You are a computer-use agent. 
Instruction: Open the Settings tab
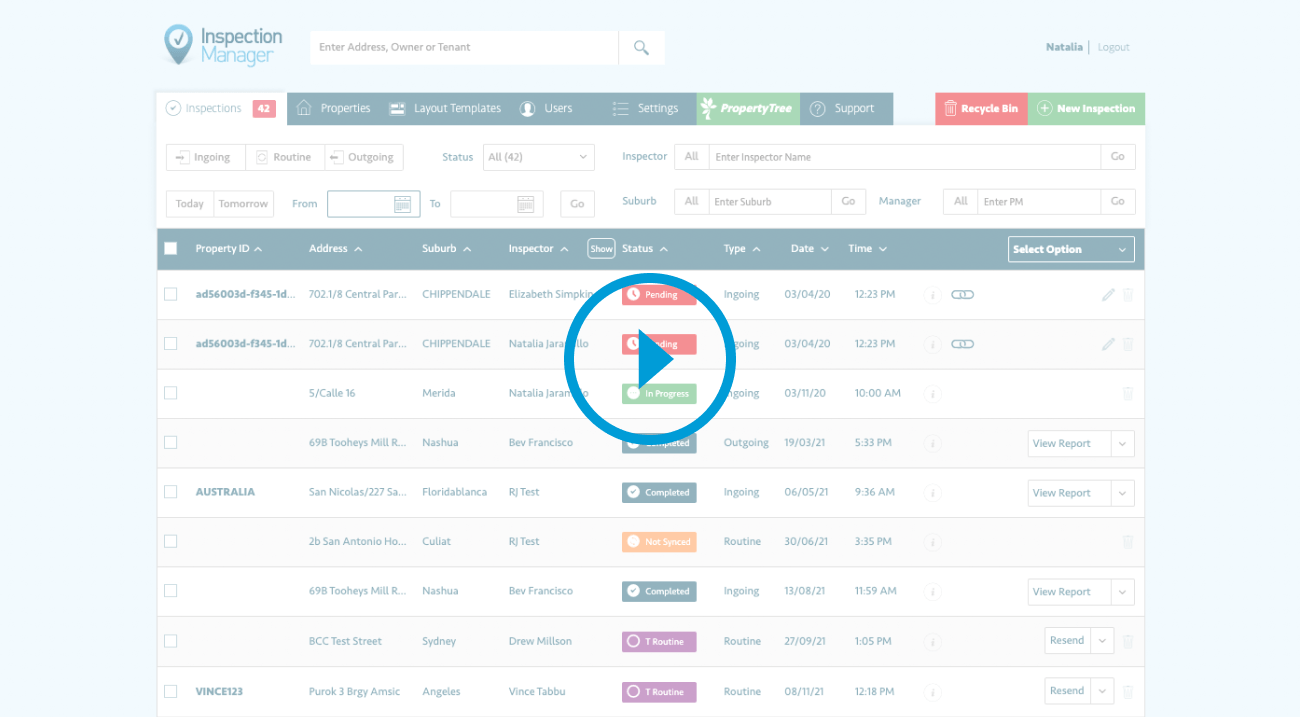click(646, 108)
